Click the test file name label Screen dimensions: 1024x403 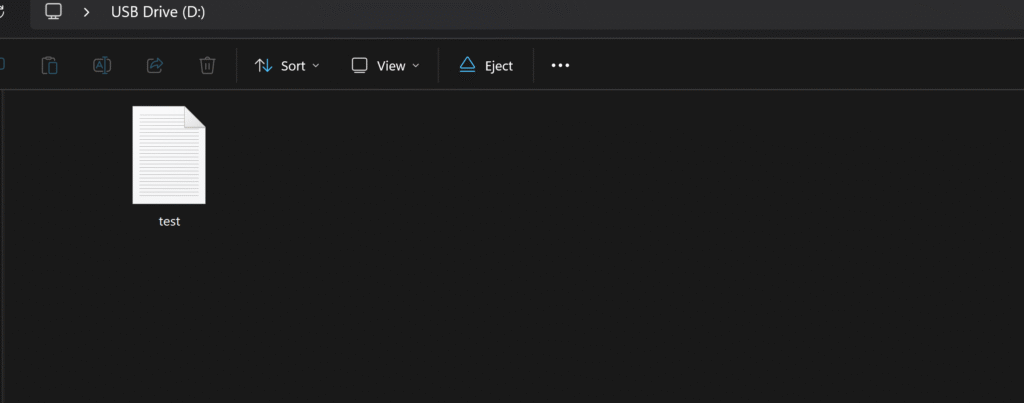[x=169, y=221]
